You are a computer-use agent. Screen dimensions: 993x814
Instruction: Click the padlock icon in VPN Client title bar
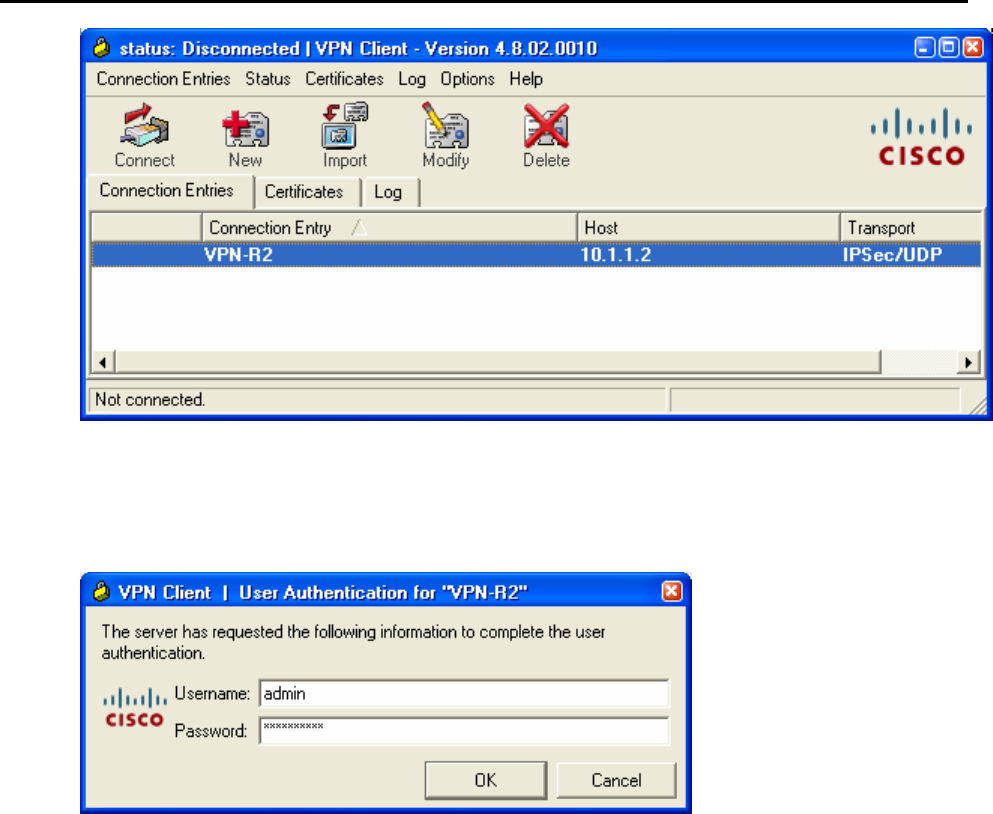tap(101, 48)
